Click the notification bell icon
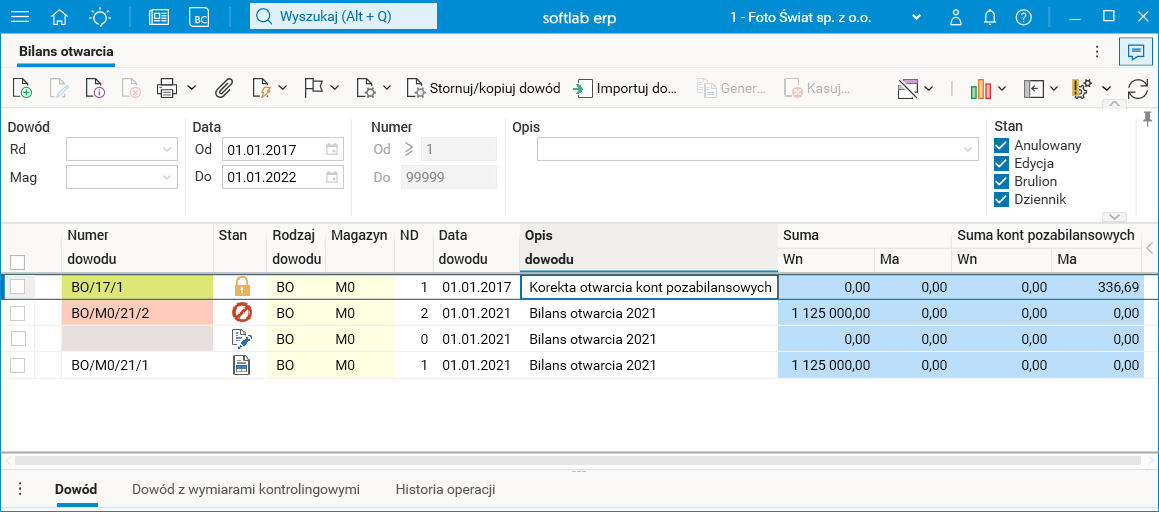Screen dimensions: 1159x512 point(990,17)
